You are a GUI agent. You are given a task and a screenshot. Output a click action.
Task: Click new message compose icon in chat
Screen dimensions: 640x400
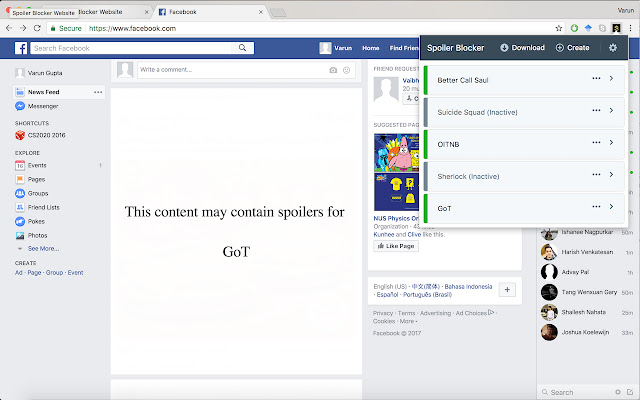(630, 392)
